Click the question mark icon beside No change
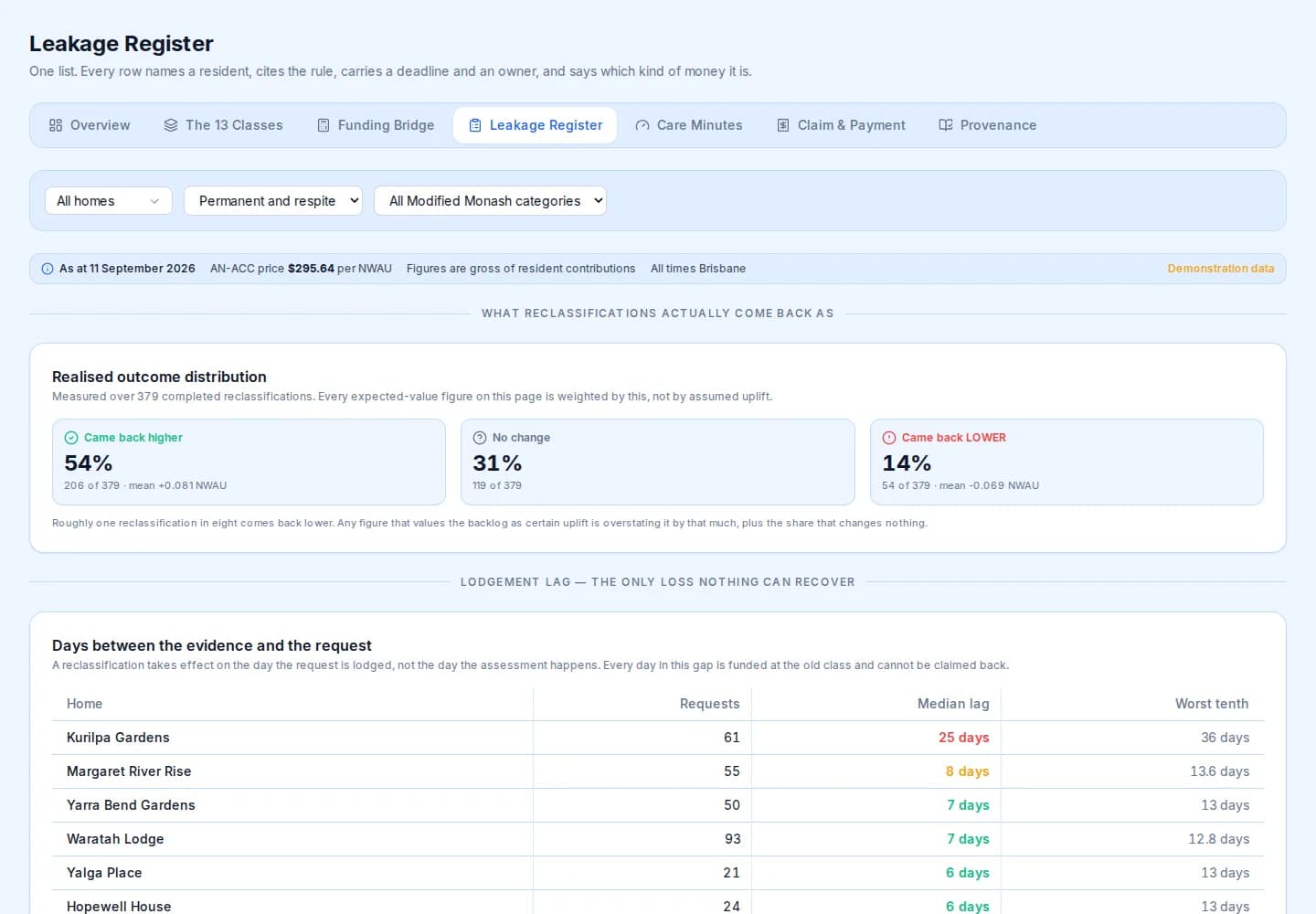The image size is (1316, 914). pyautogui.click(x=480, y=438)
